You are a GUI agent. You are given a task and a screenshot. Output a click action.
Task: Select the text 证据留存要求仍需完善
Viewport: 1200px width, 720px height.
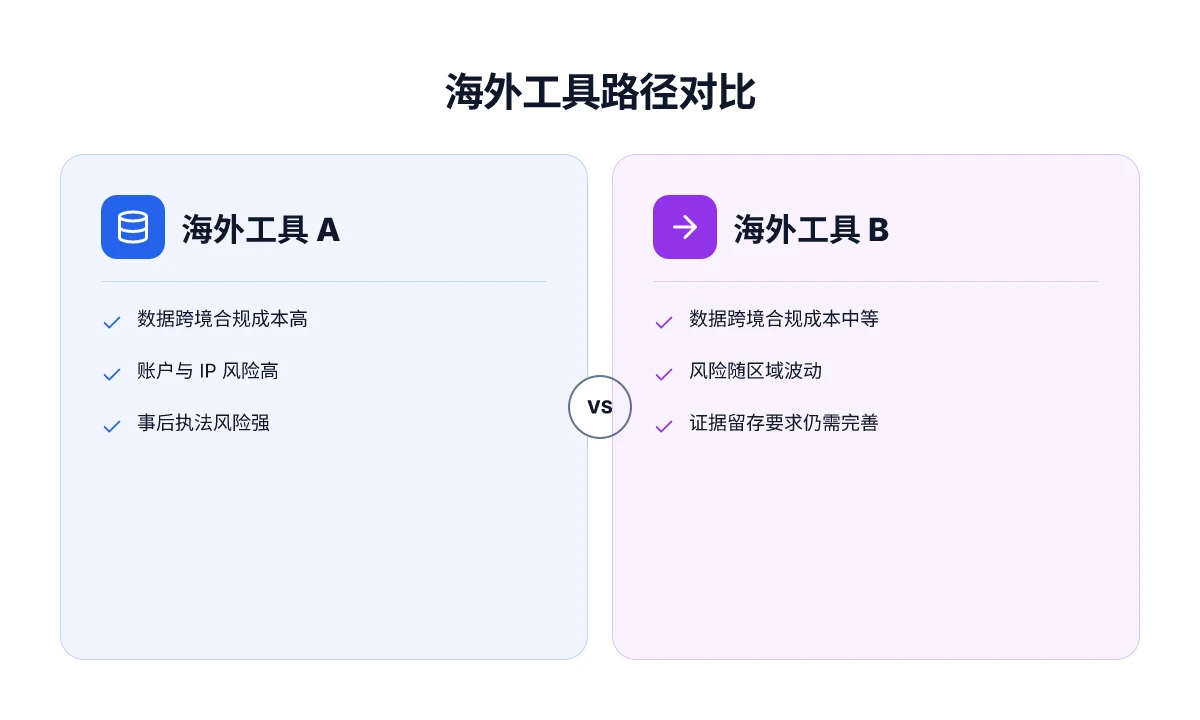click(x=784, y=423)
